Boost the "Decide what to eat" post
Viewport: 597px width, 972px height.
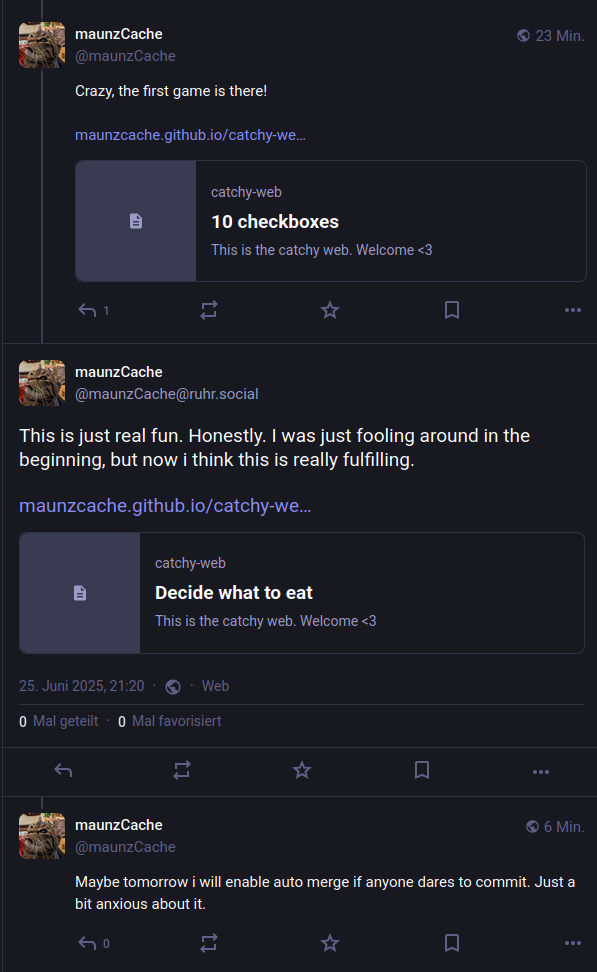pos(182,771)
